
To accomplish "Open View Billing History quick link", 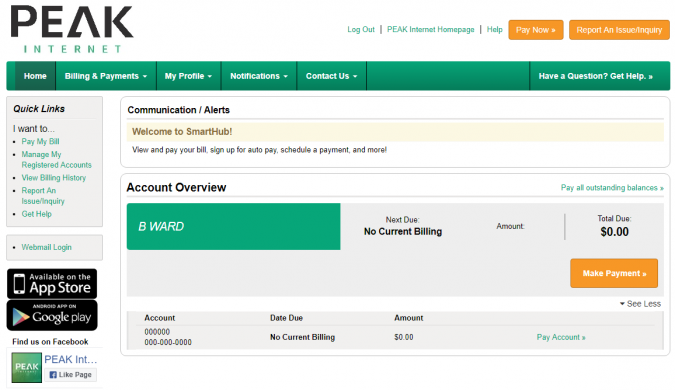I will (x=54, y=178).
